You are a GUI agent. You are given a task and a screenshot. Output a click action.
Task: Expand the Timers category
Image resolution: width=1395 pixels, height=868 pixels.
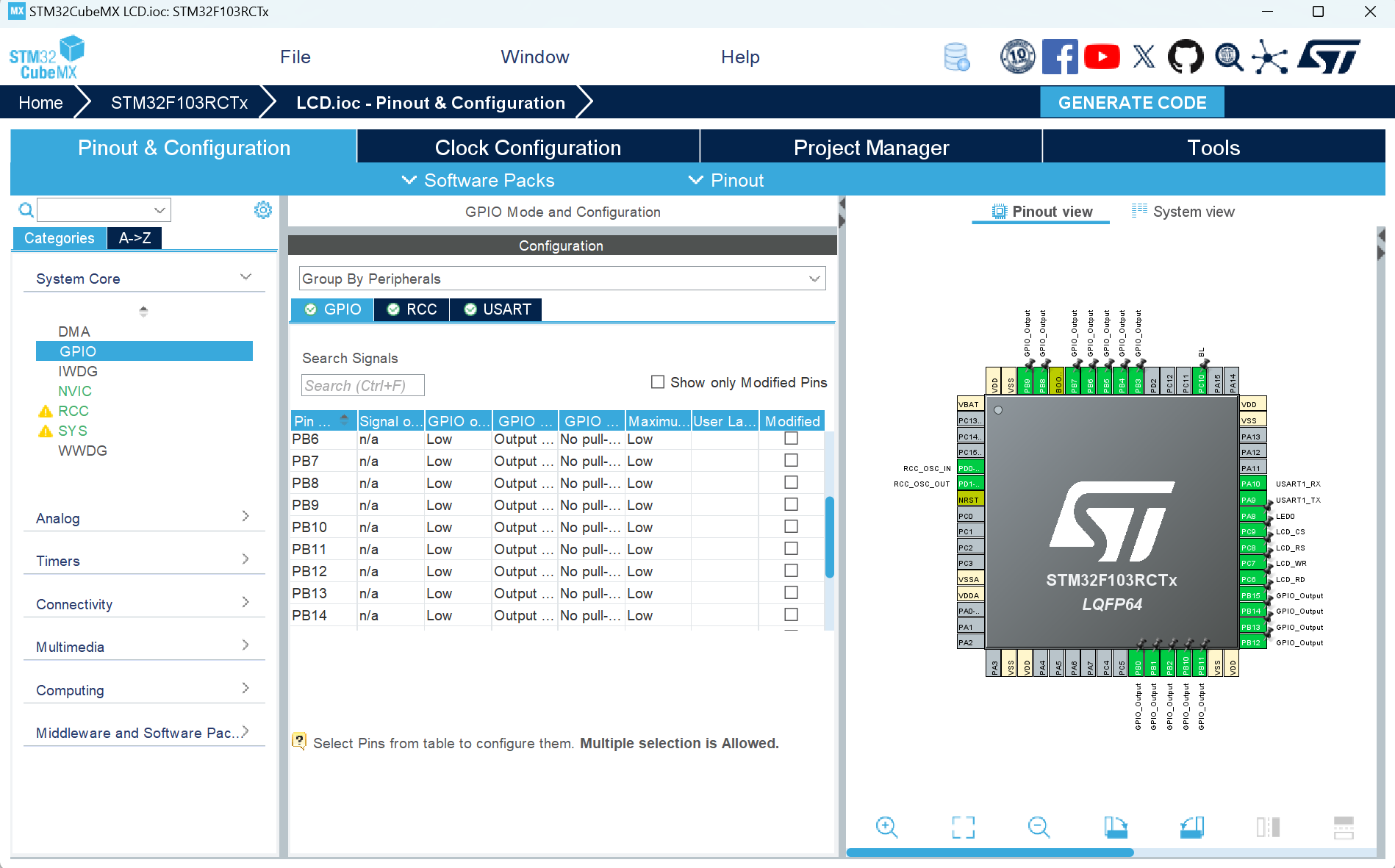pos(144,561)
